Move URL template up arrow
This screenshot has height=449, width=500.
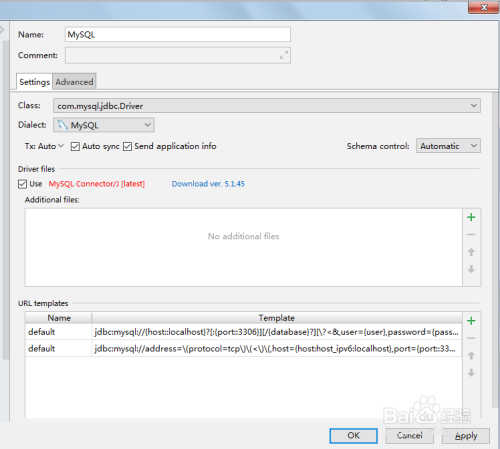point(471,356)
